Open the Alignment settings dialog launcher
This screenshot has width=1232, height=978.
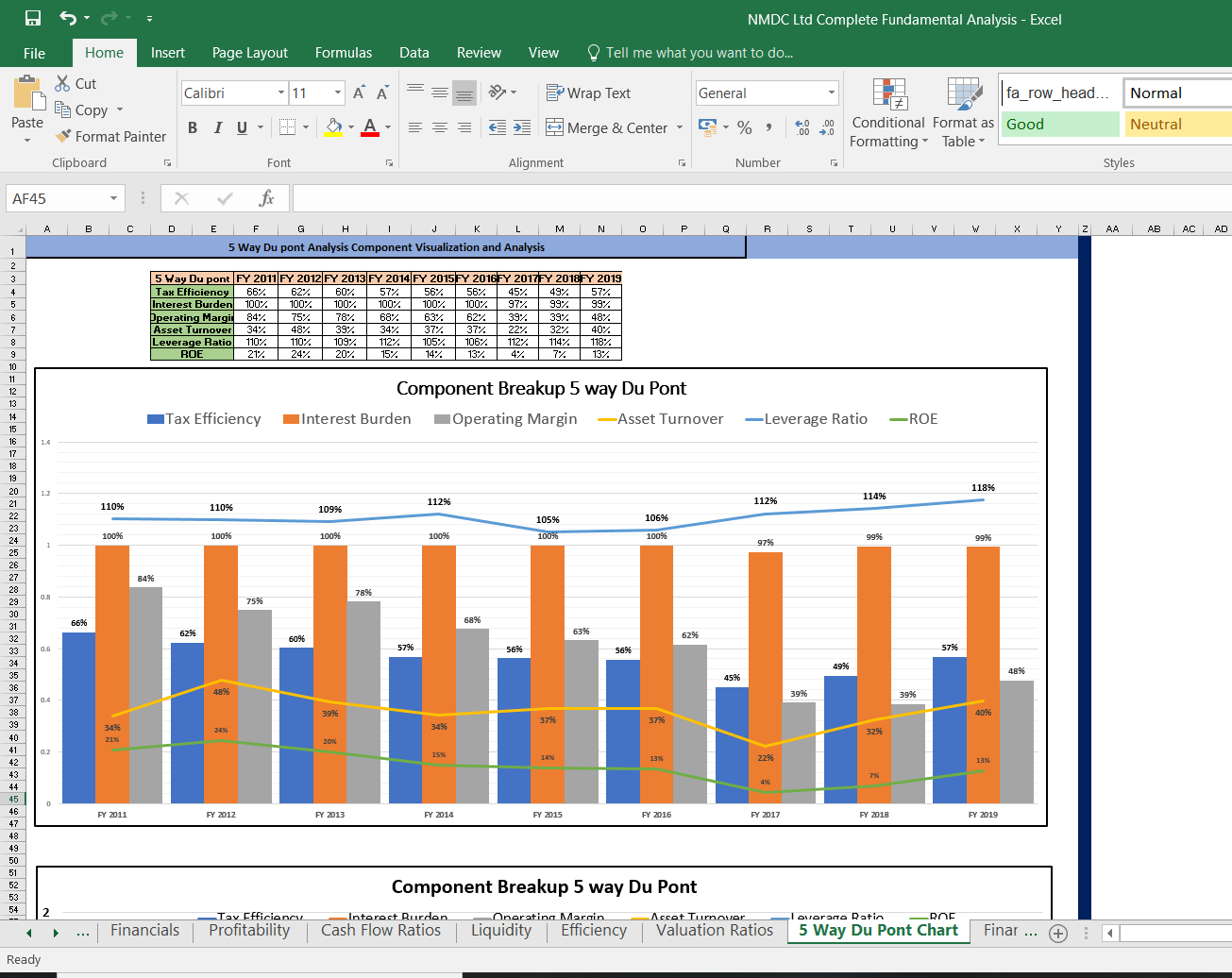coord(682,163)
